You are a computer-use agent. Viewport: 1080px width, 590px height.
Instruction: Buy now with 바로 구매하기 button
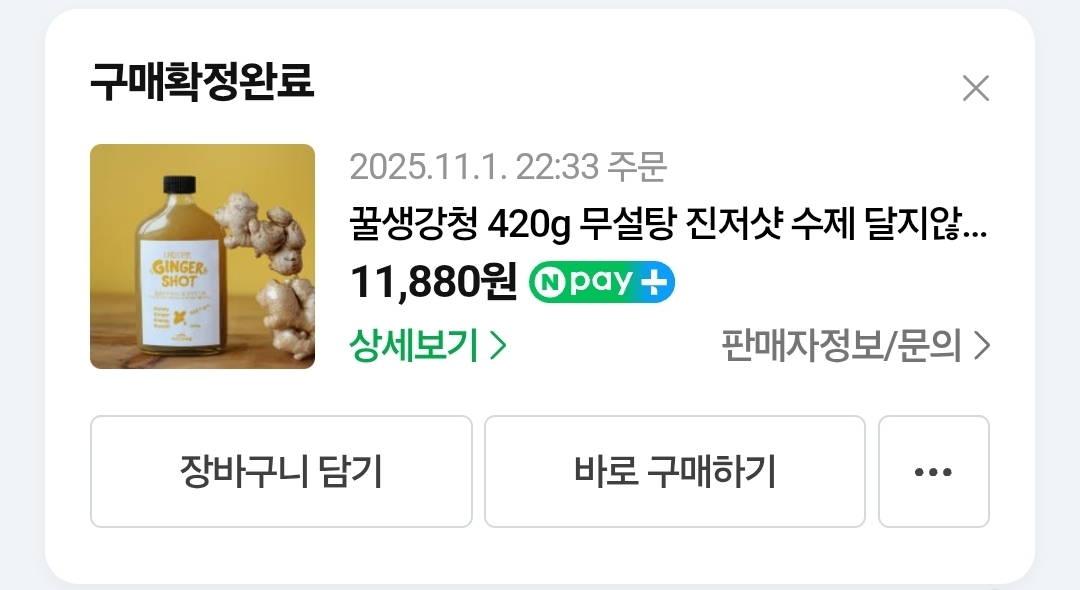click(x=674, y=472)
